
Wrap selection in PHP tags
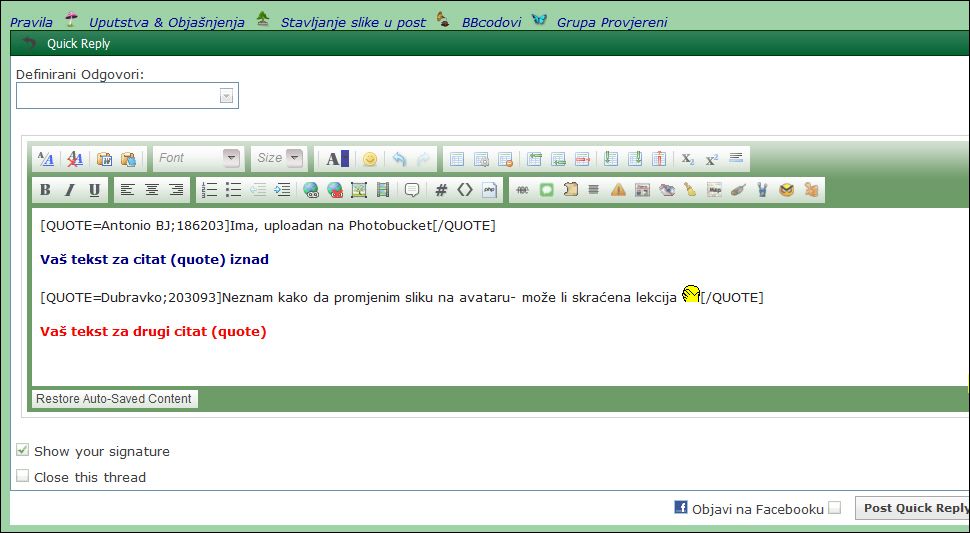click(489, 190)
